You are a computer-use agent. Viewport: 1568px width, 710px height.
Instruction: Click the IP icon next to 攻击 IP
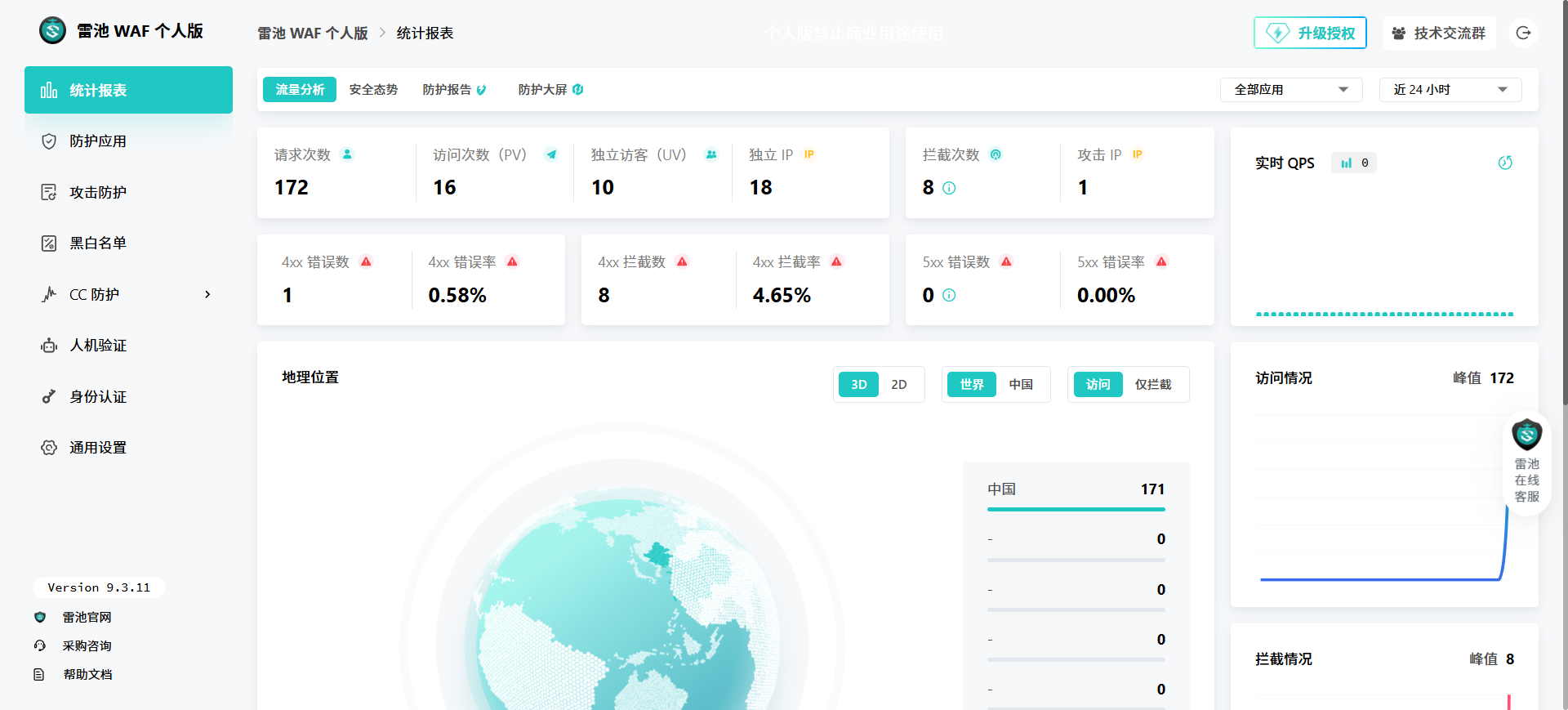pos(1137,154)
